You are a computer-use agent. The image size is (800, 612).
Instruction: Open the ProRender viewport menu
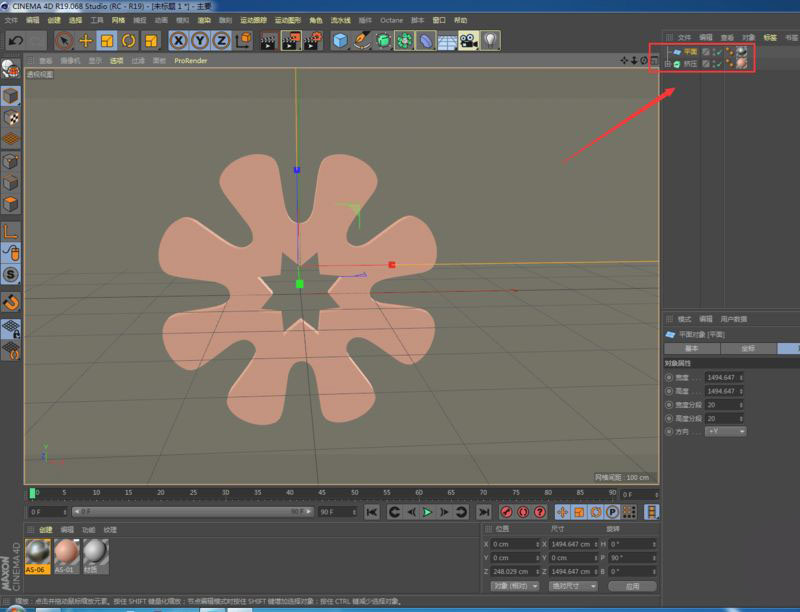[x=191, y=60]
